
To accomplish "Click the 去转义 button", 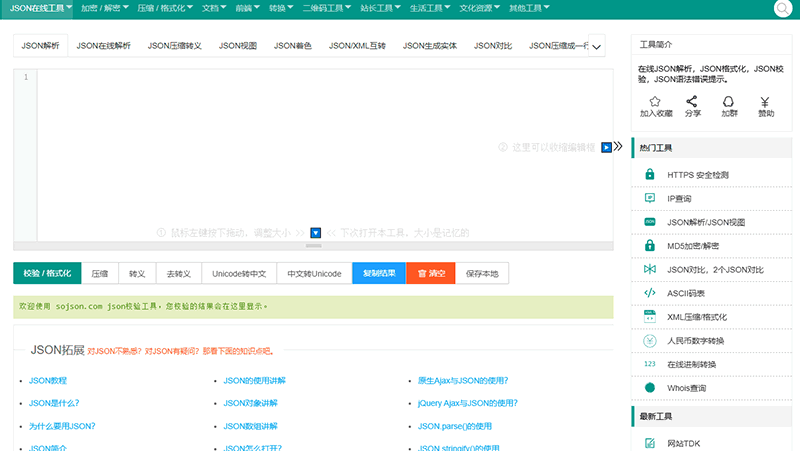I will tap(179, 273).
